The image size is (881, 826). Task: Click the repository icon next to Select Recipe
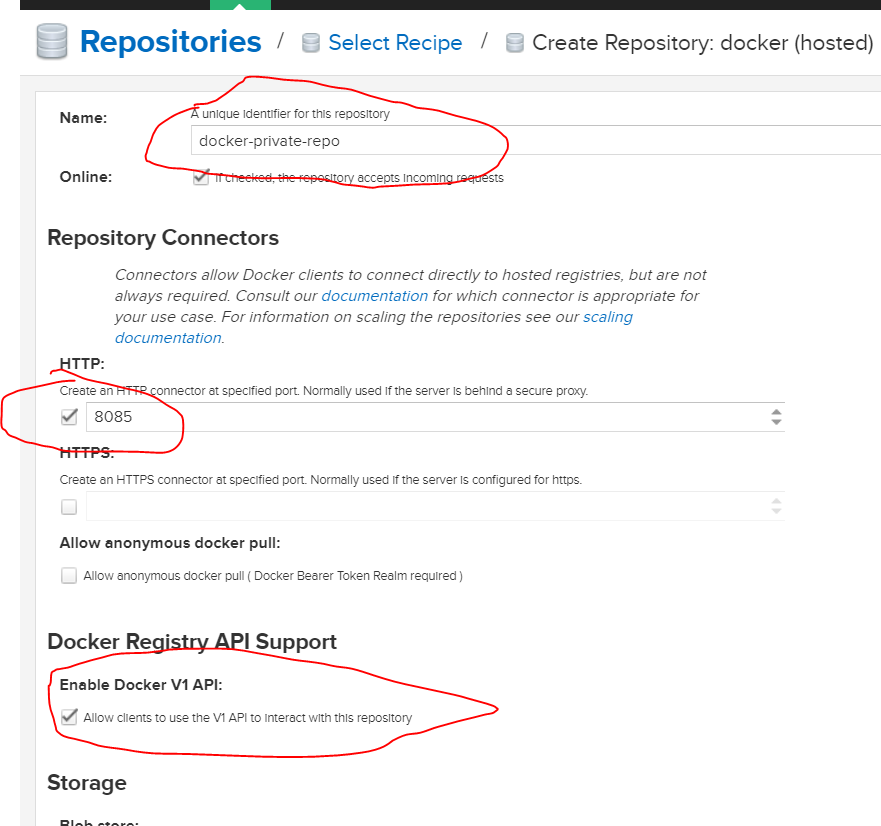310,42
